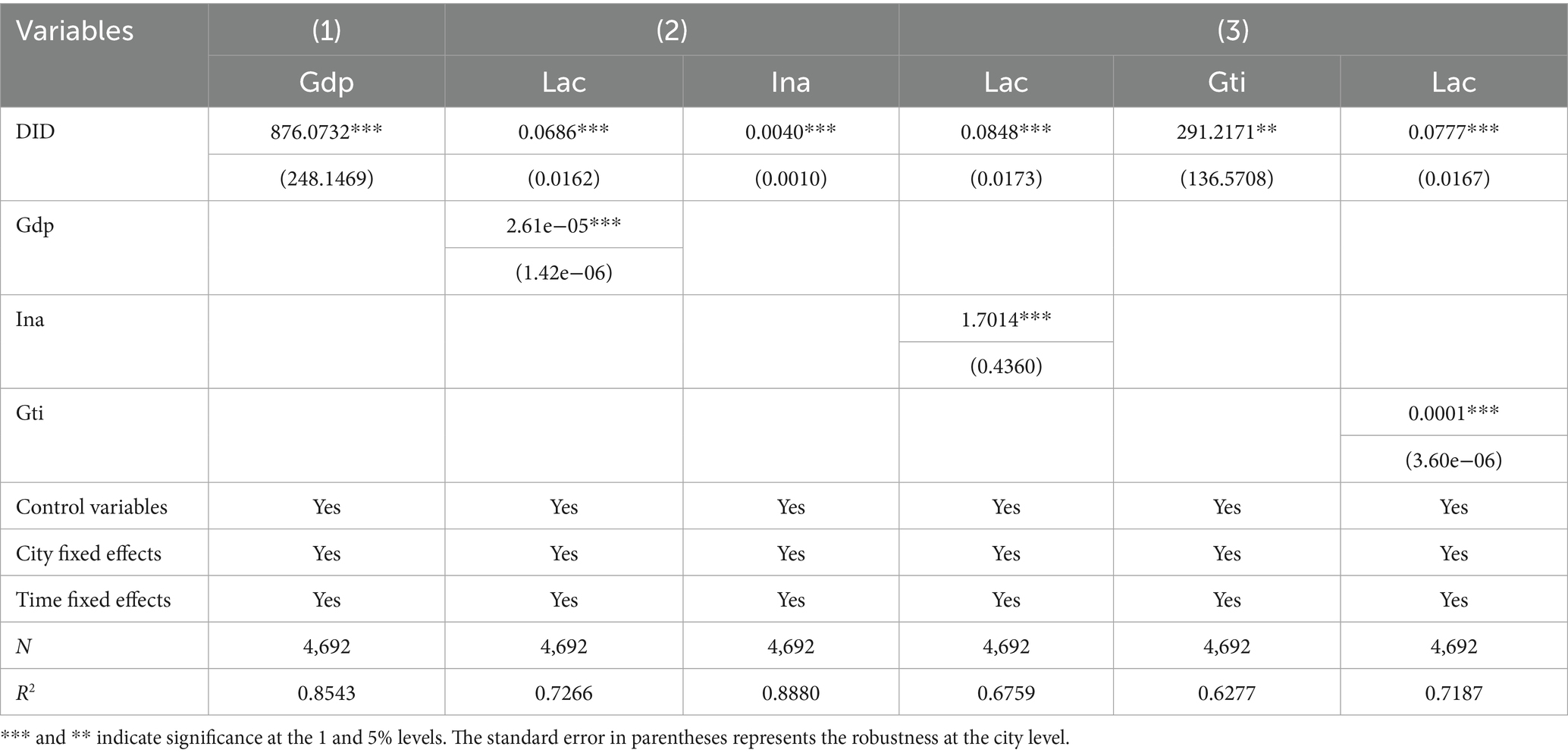Click the DID coefficient 876.0732***

[x=326, y=132]
